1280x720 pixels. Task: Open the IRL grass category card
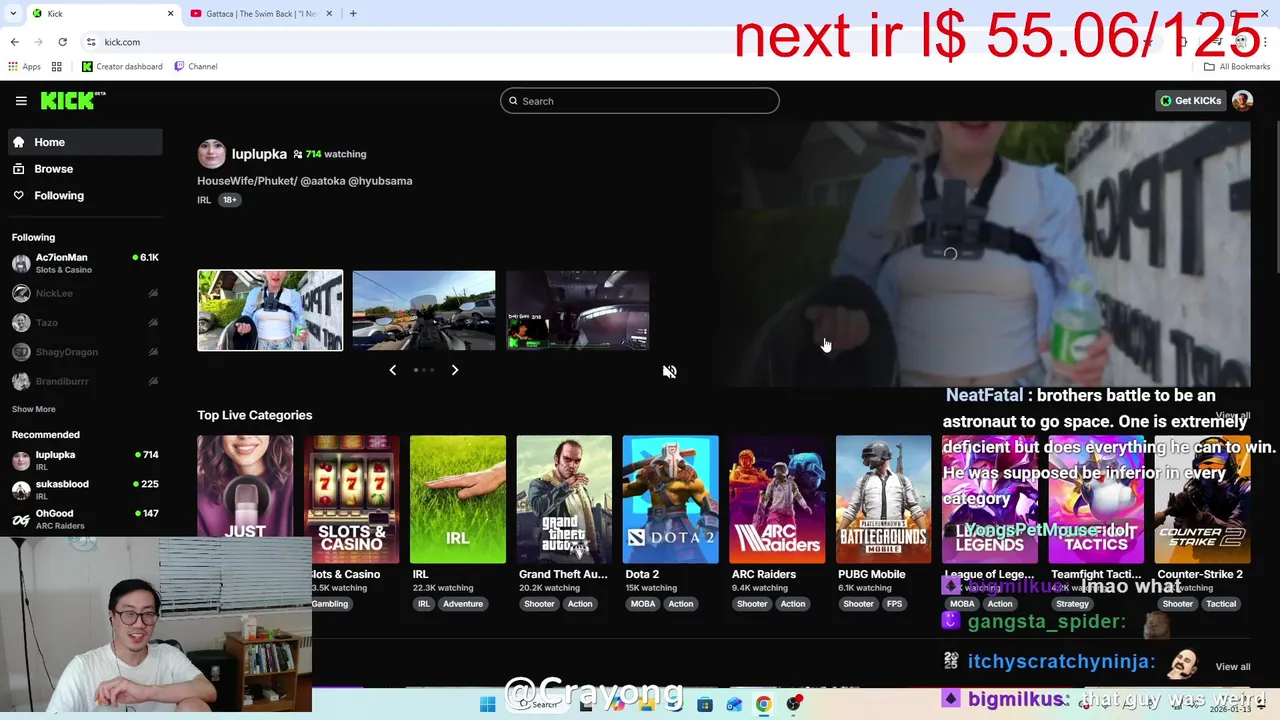point(457,499)
